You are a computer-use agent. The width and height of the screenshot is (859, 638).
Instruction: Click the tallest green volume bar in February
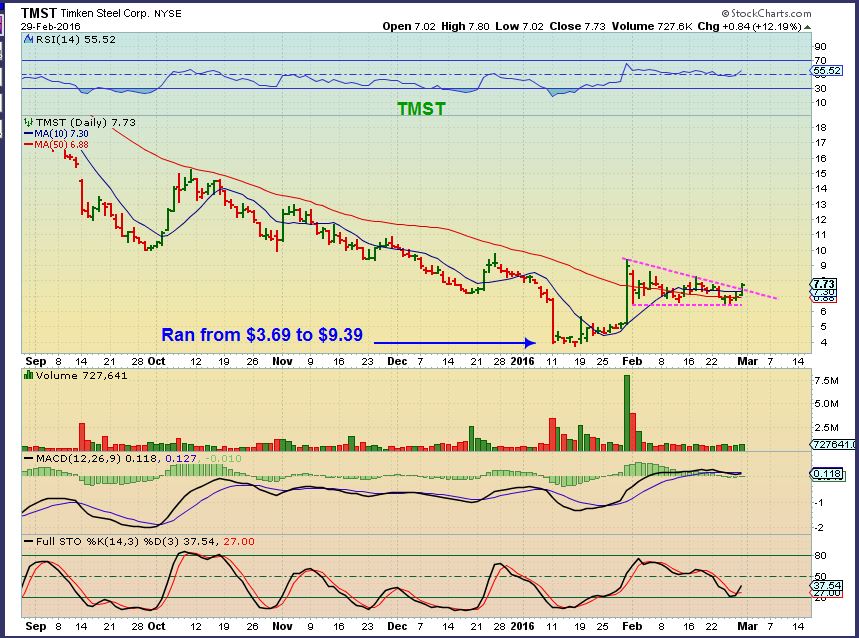pyautogui.click(x=627, y=412)
